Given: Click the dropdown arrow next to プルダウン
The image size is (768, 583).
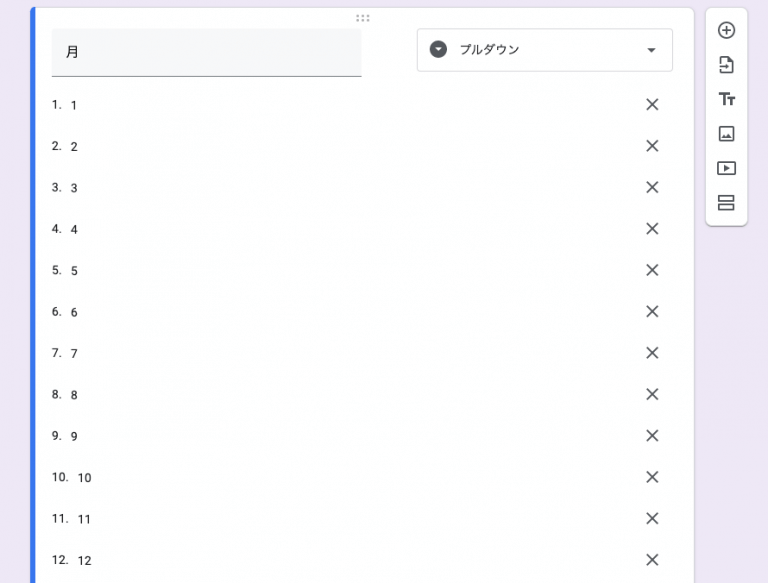Looking at the screenshot, I should [651, 50].
